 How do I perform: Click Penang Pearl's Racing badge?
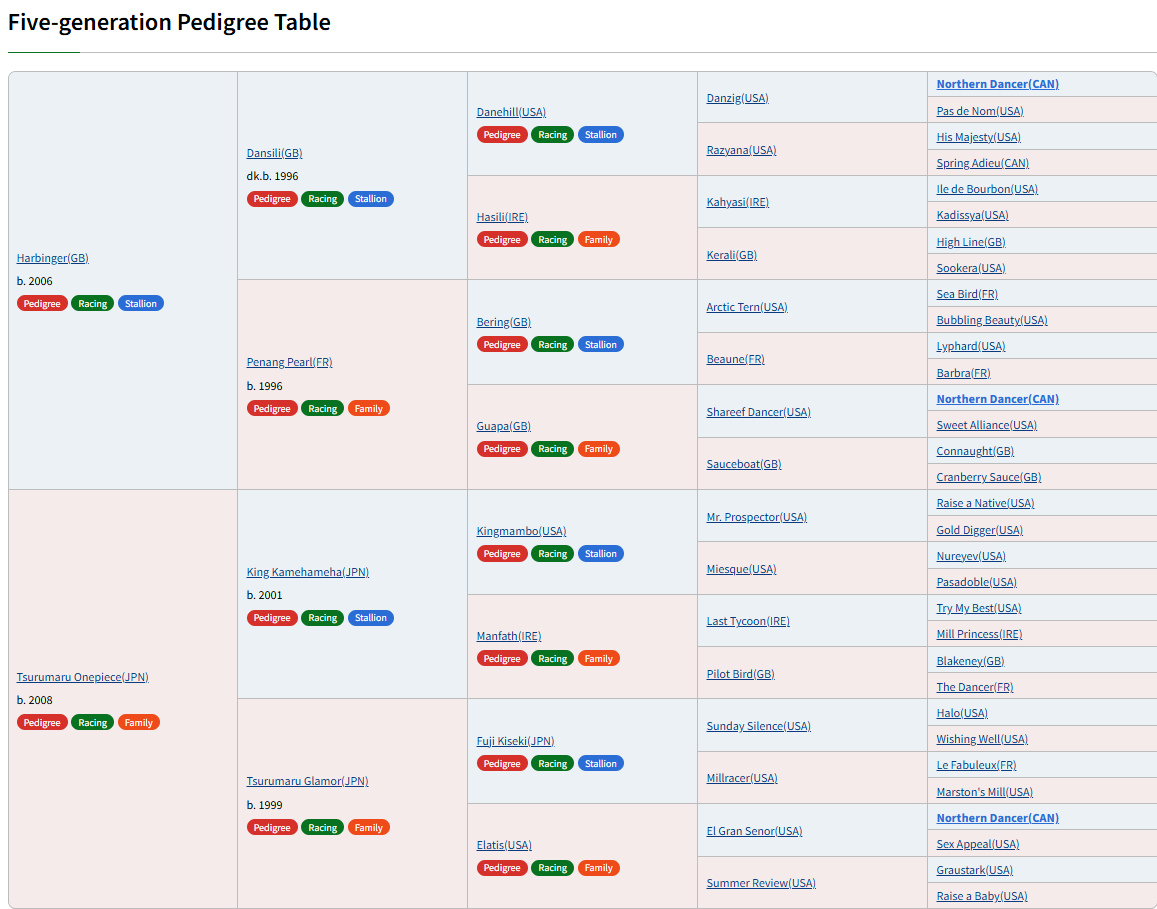click(322, 408)
